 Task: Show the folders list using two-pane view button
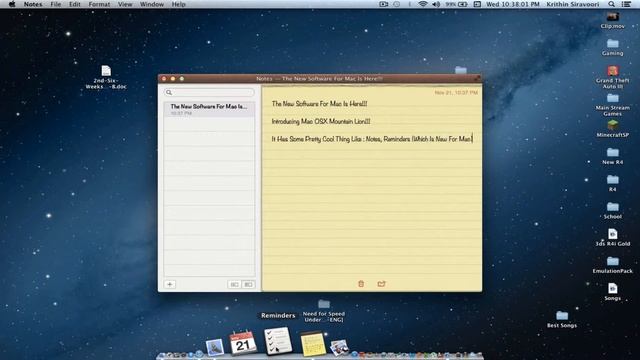(x=248, y=284)
